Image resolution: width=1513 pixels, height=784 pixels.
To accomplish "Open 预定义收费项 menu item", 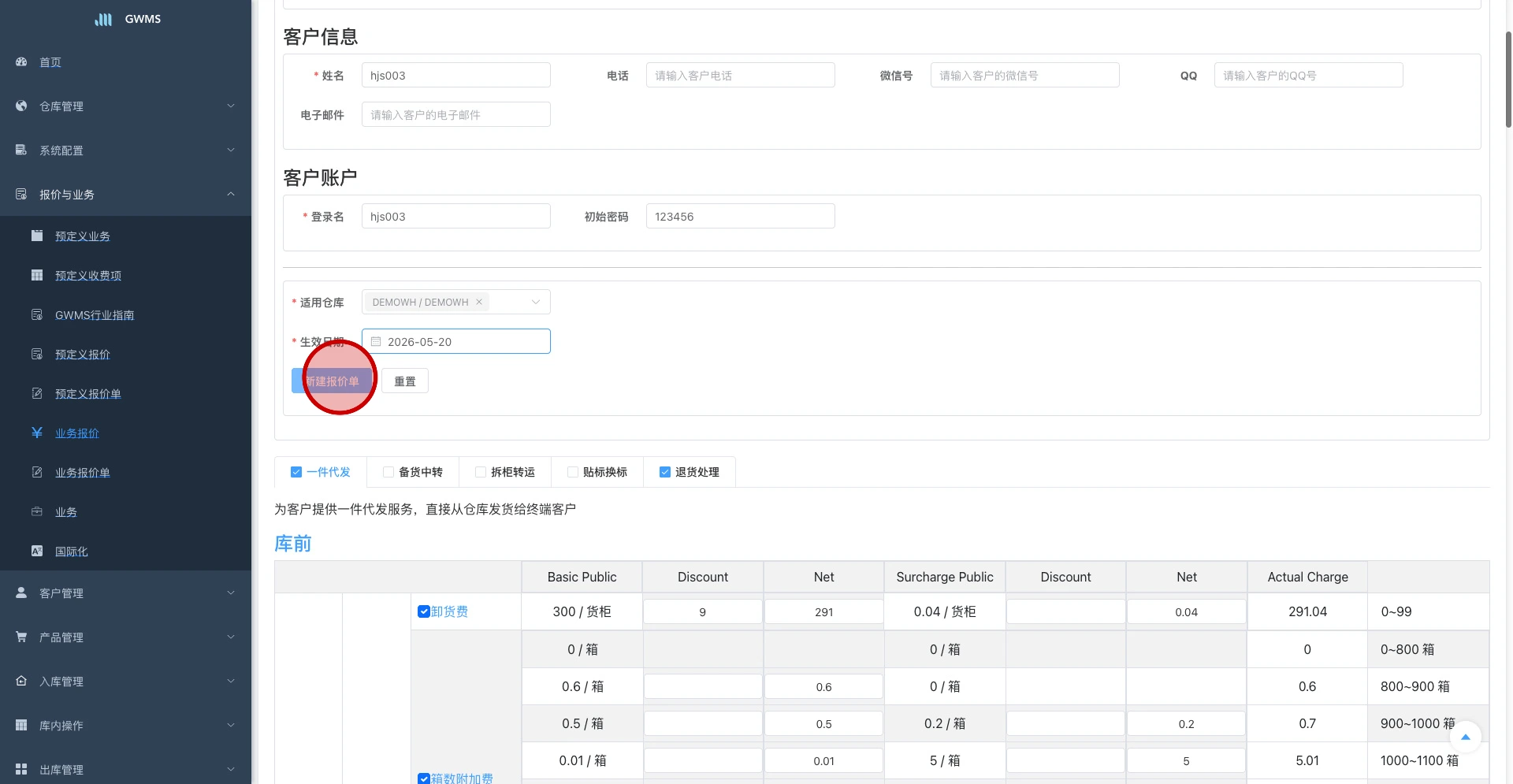I will 126,275.
